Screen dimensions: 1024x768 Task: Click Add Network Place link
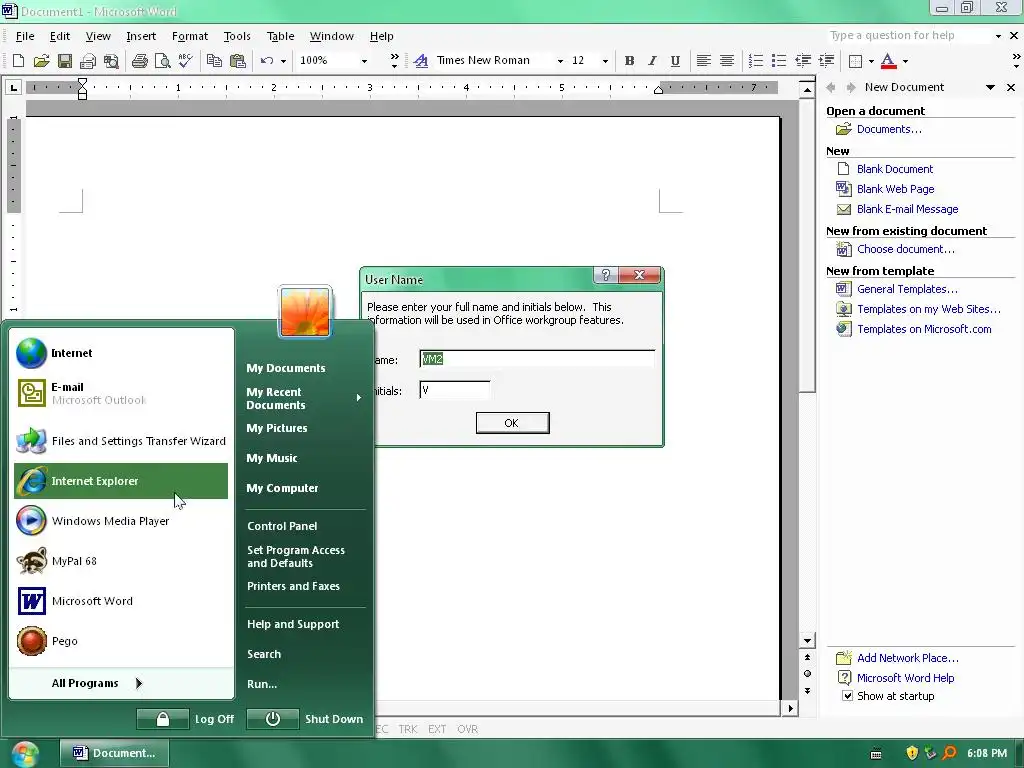click(908, 658)
